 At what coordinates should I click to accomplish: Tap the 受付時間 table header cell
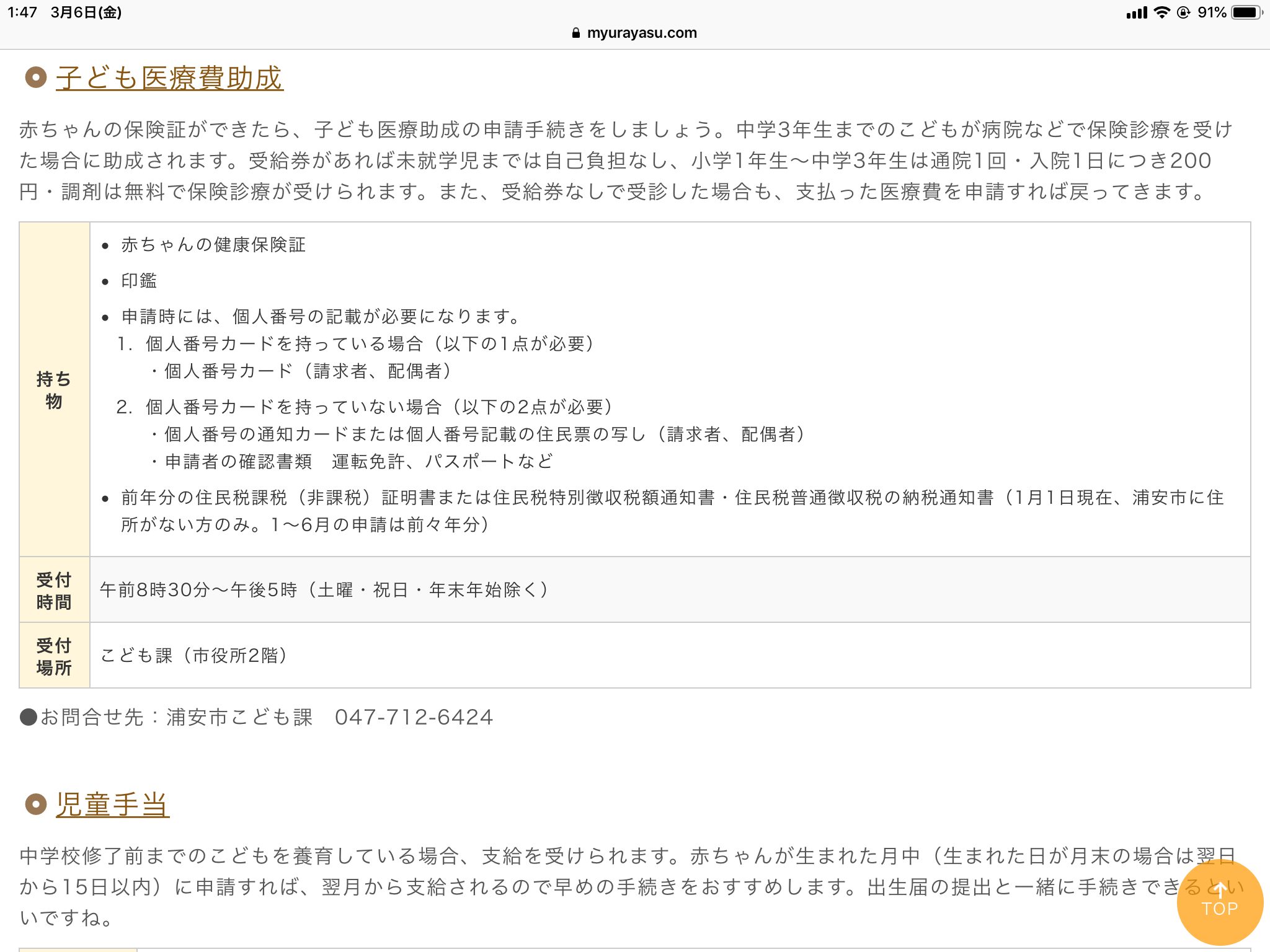tap(54, 590)
